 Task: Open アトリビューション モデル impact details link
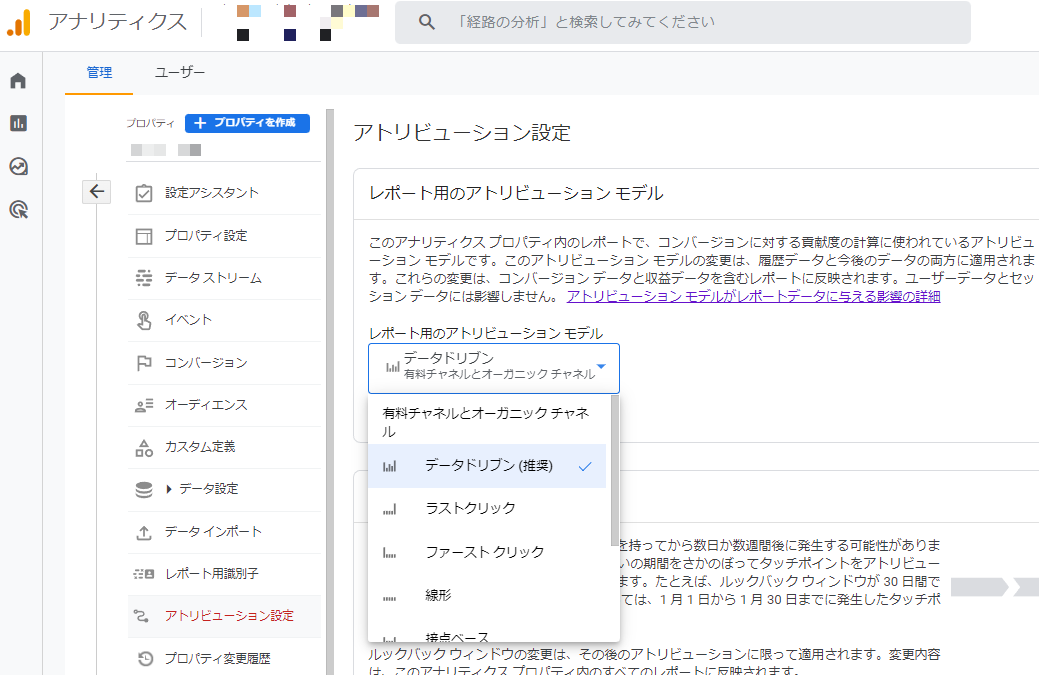(x=753, y=297)
